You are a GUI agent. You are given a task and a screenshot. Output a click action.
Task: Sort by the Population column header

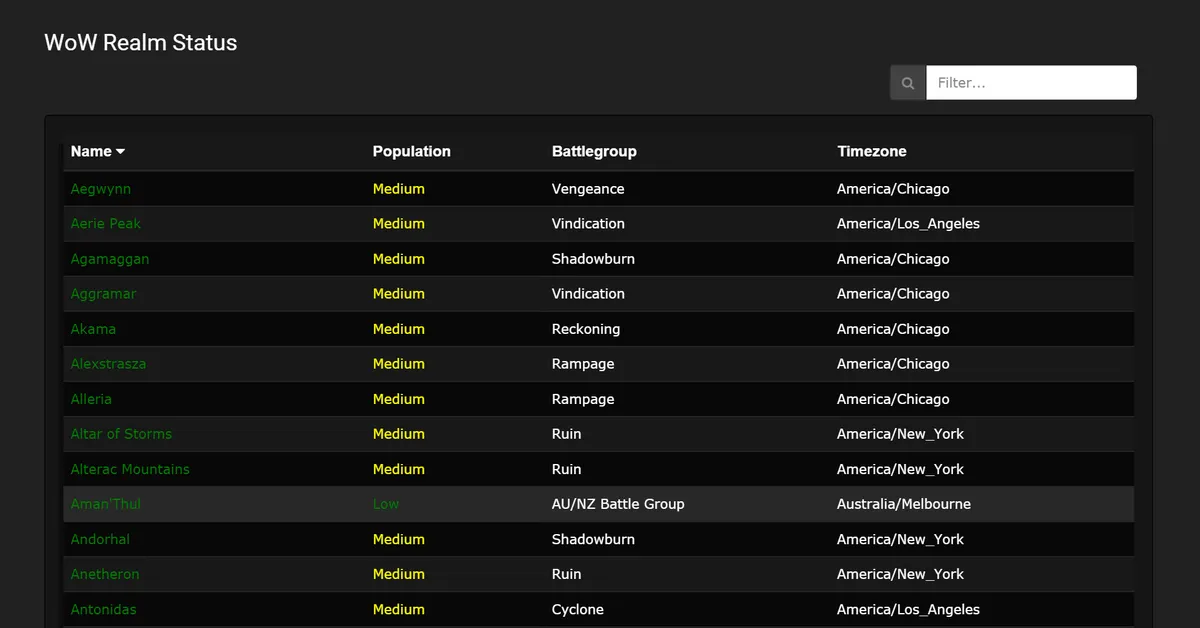[x=411, y=152]
